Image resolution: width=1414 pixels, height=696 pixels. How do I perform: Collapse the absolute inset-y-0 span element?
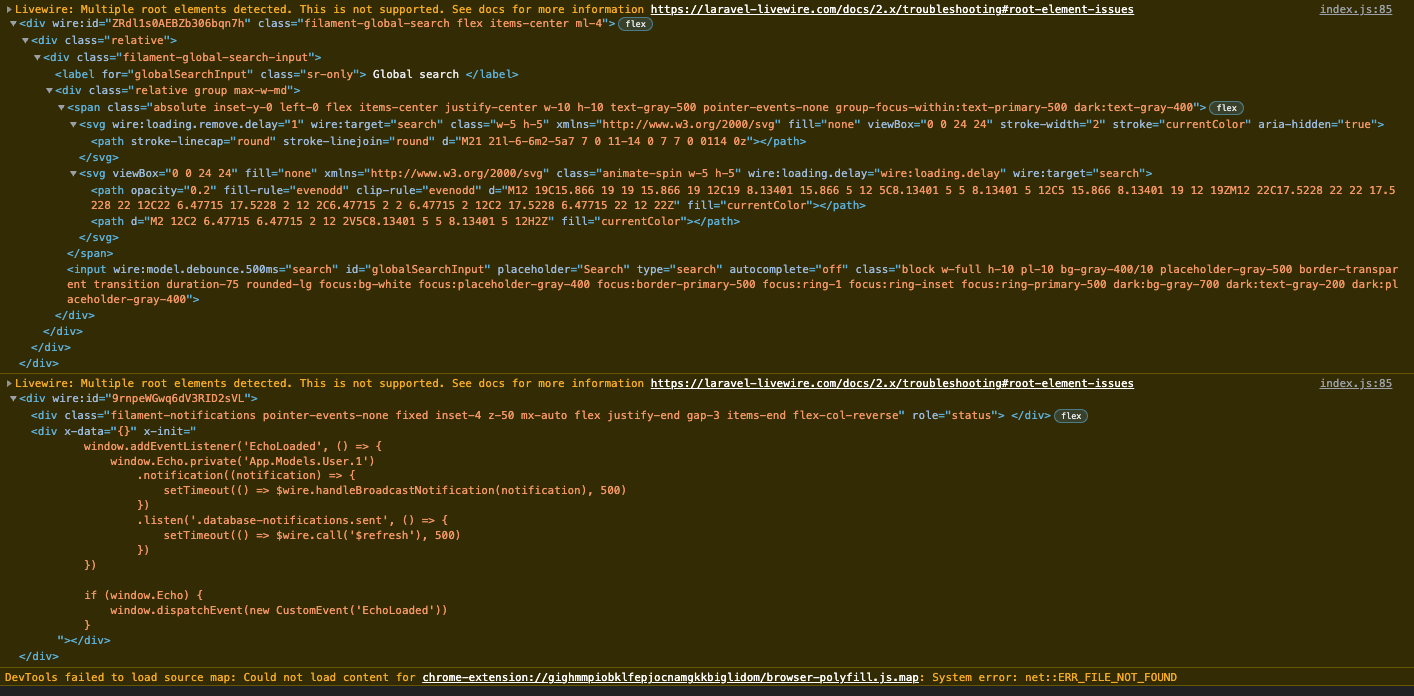[x=61, y=107]
